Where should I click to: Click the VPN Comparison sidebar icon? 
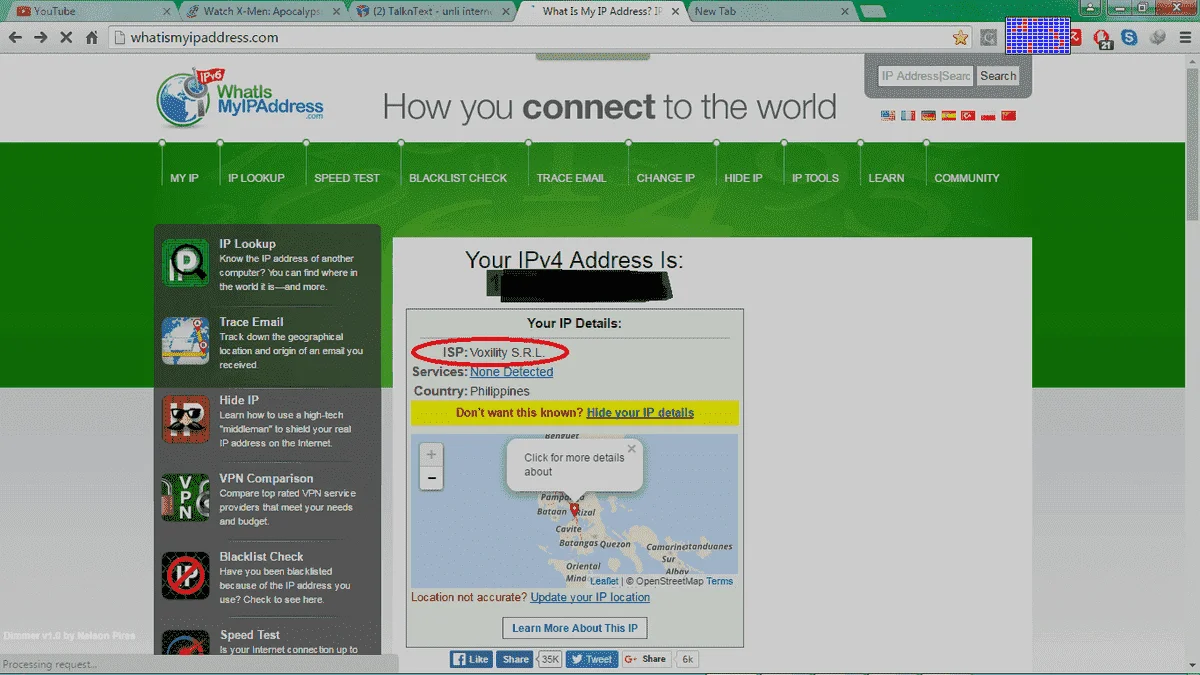186,497
